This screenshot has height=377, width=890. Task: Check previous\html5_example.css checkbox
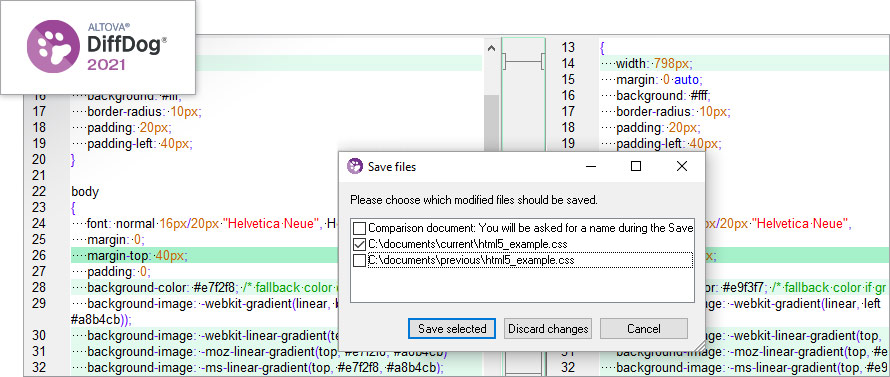coord(359,260)
